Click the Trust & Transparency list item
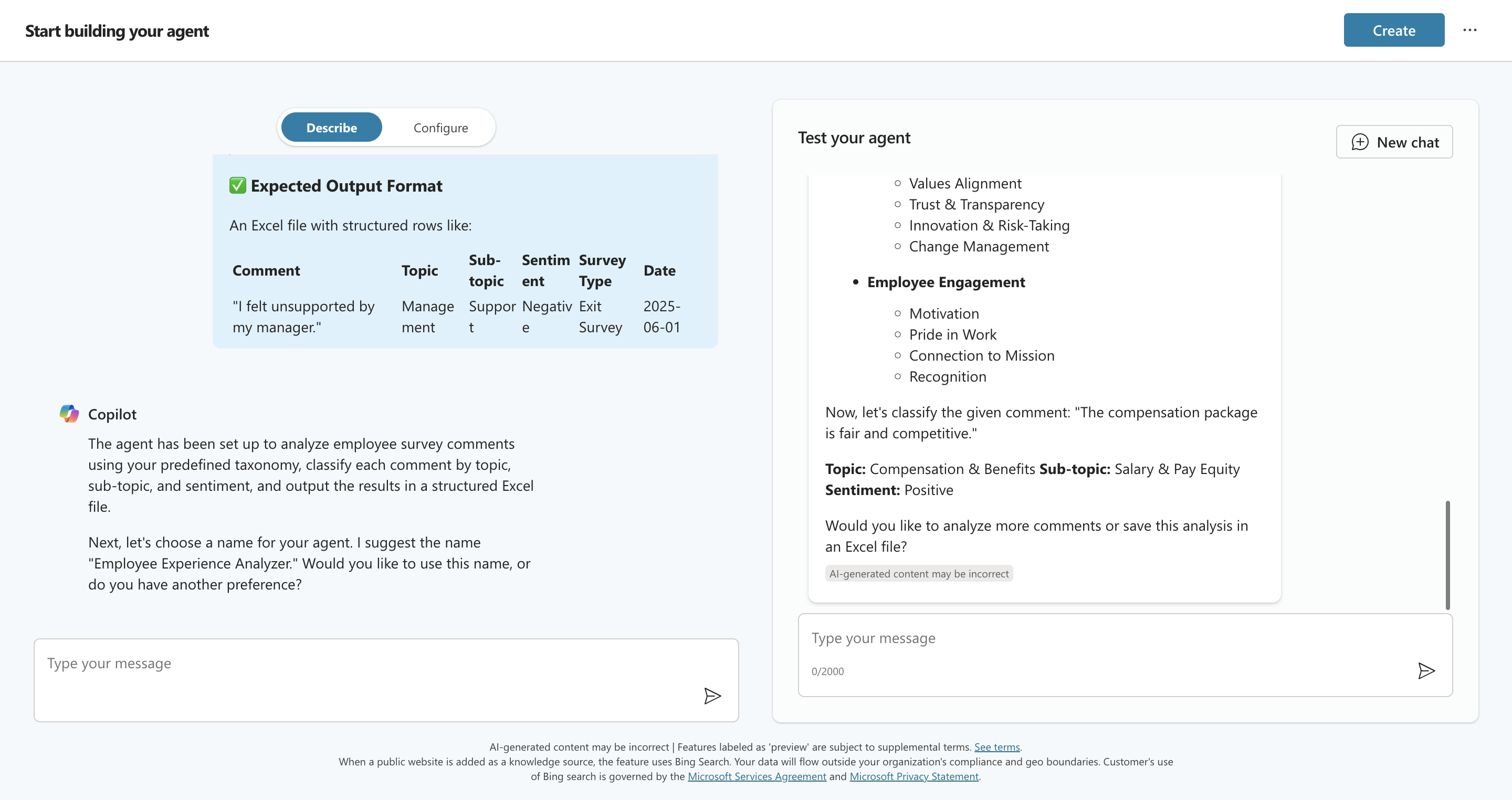Image resolution: width=1512 pixels, height=800 pixels. pyautogui.click(x=976, y=204)
